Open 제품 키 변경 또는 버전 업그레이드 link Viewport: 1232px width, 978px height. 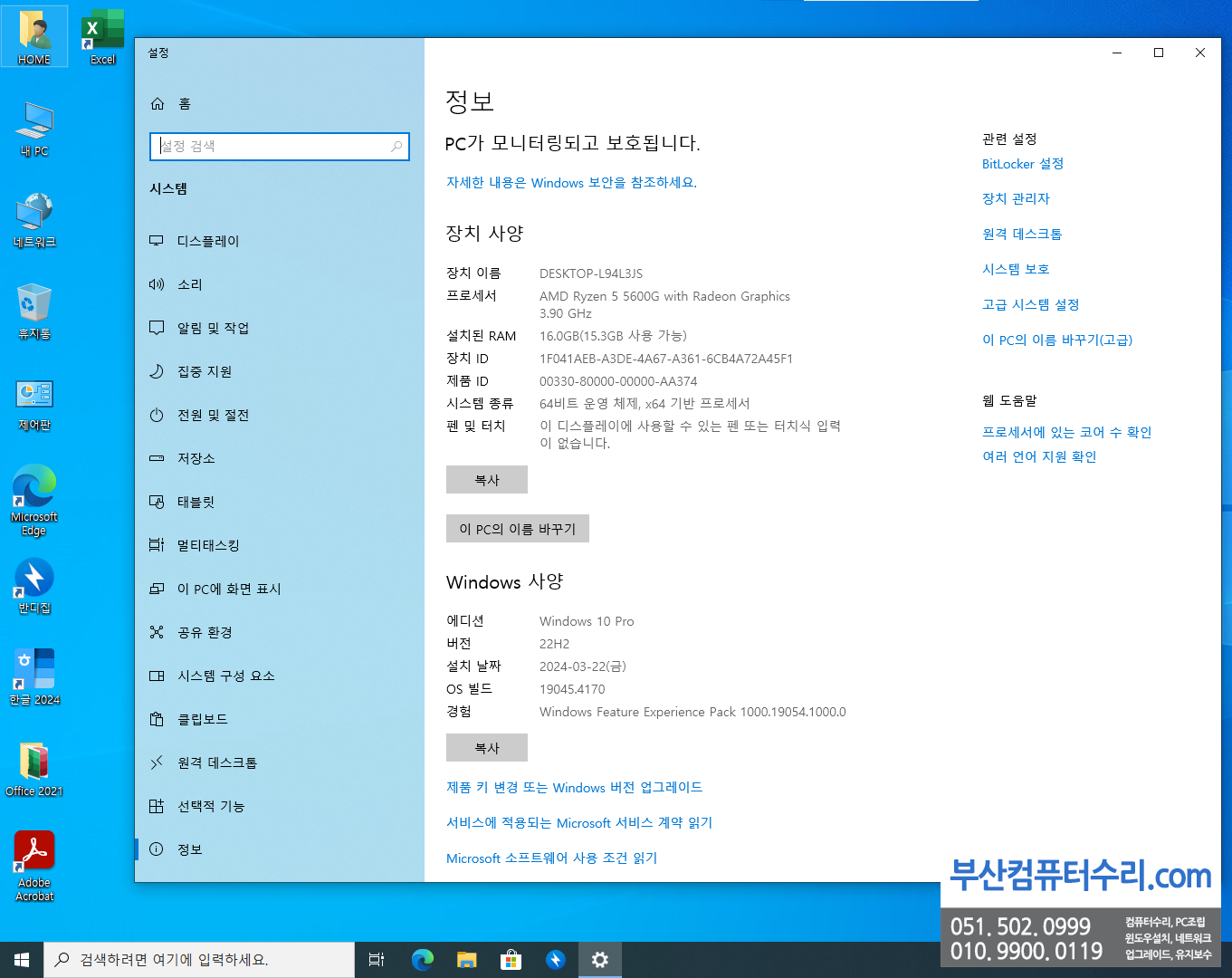tap(574, 787)
